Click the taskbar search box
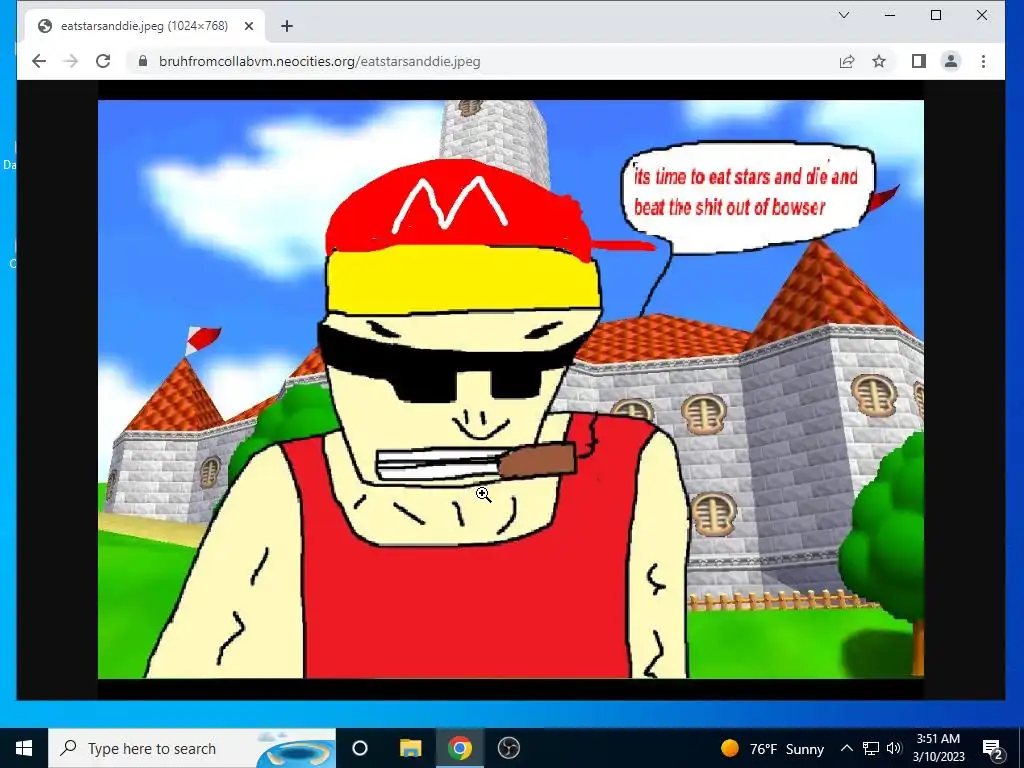This screenshot has height=768, width=1024. pos(192,748)
